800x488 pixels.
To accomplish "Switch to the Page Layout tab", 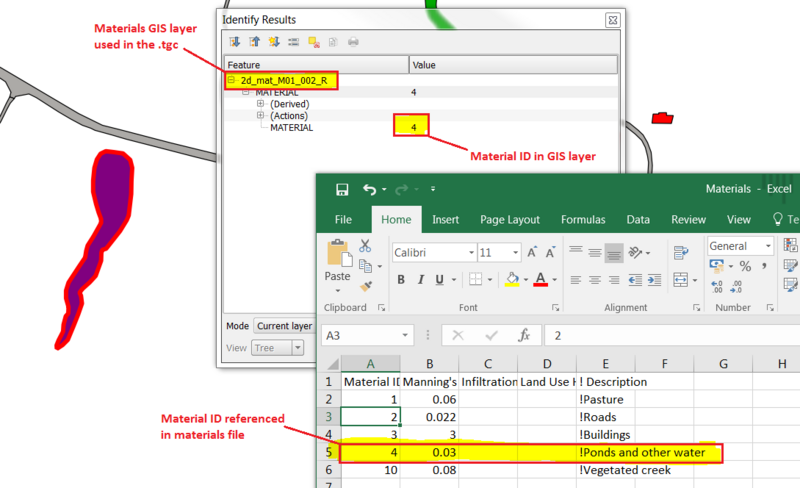I will click(x=510, y=219).
